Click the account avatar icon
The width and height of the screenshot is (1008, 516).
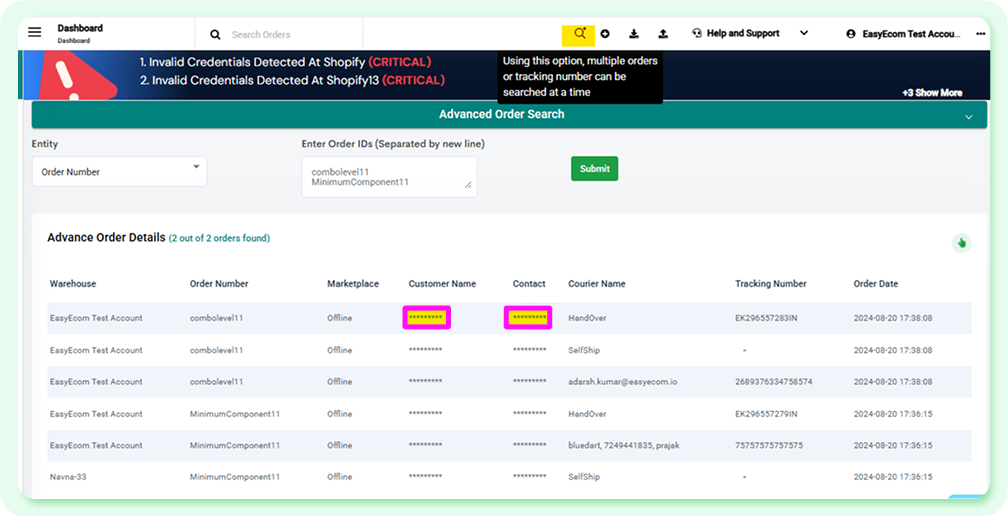point(852,34)
